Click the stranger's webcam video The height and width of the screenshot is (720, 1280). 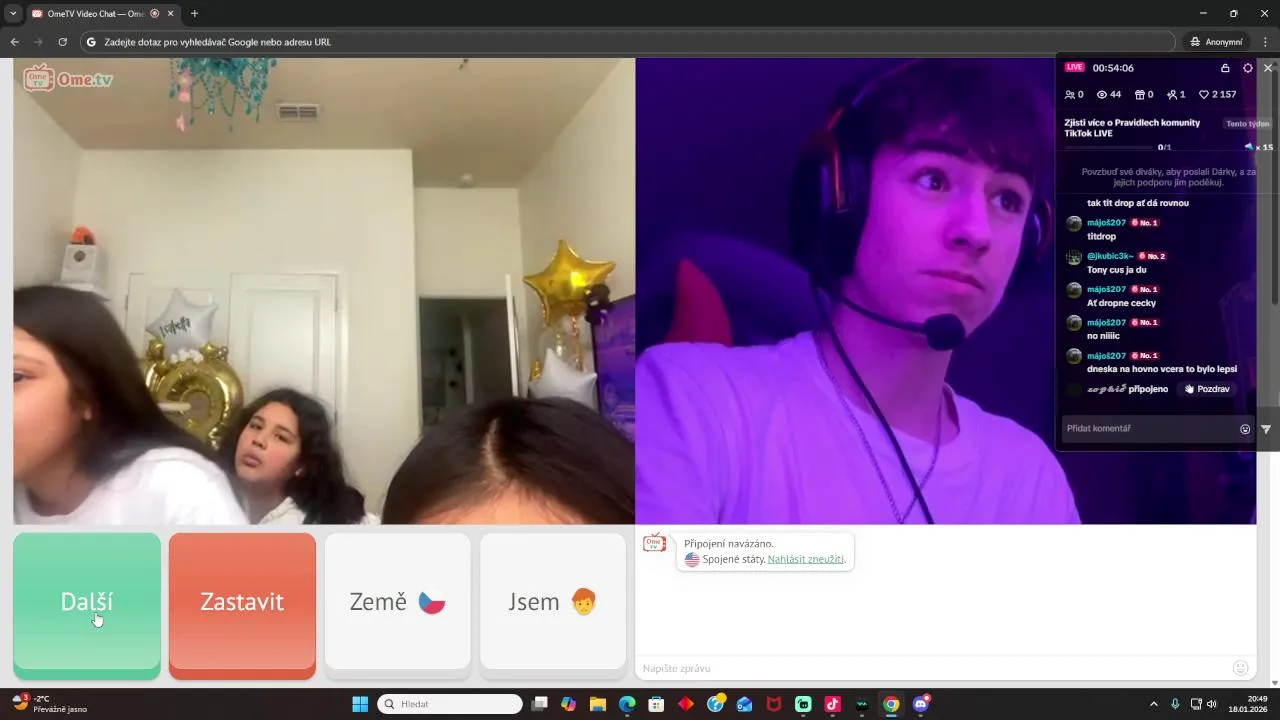point(324,291)
